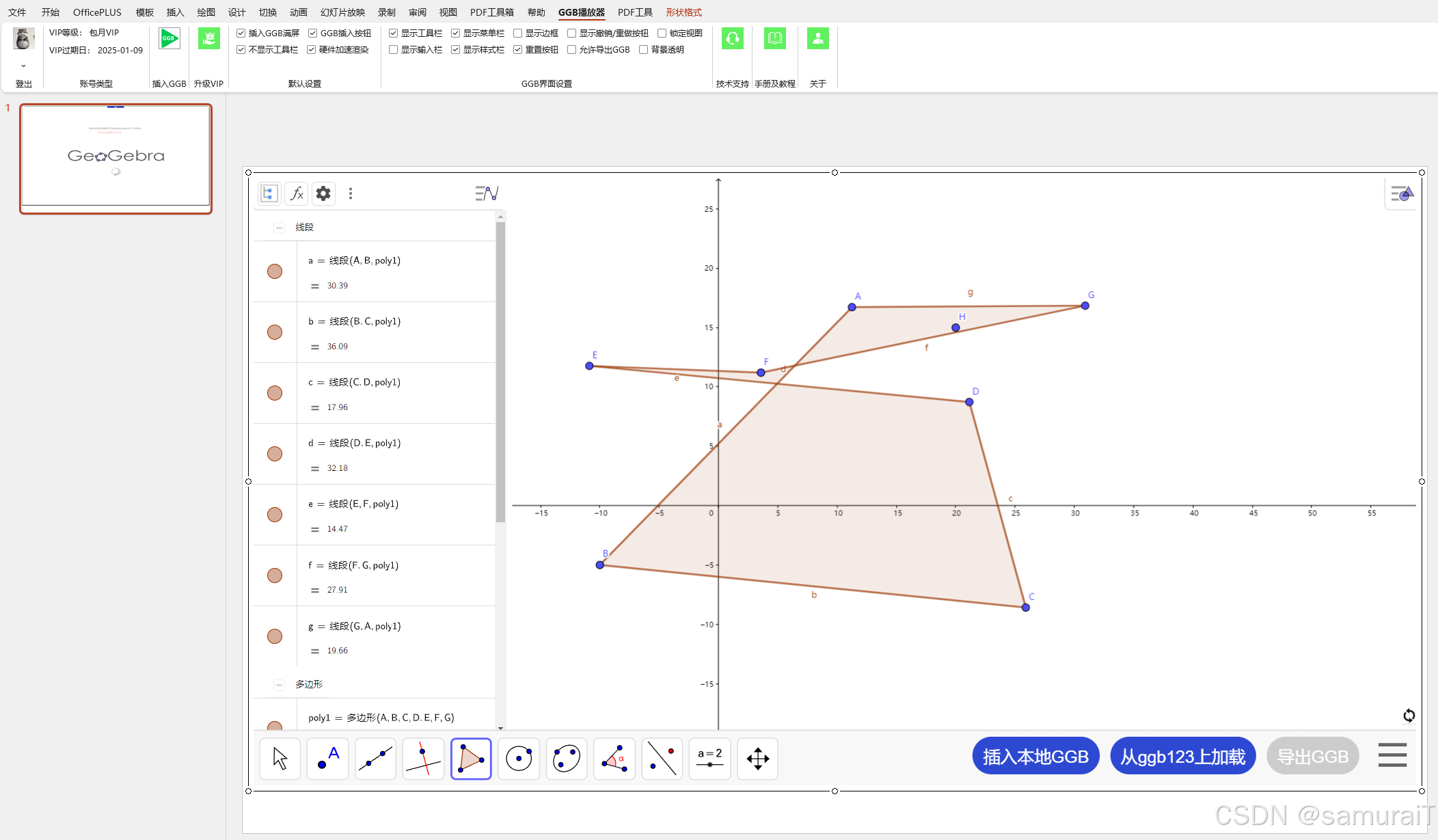Click the Insert GGB ribbon icon
Screen dimensions: 1438x840
pos(169,39)
